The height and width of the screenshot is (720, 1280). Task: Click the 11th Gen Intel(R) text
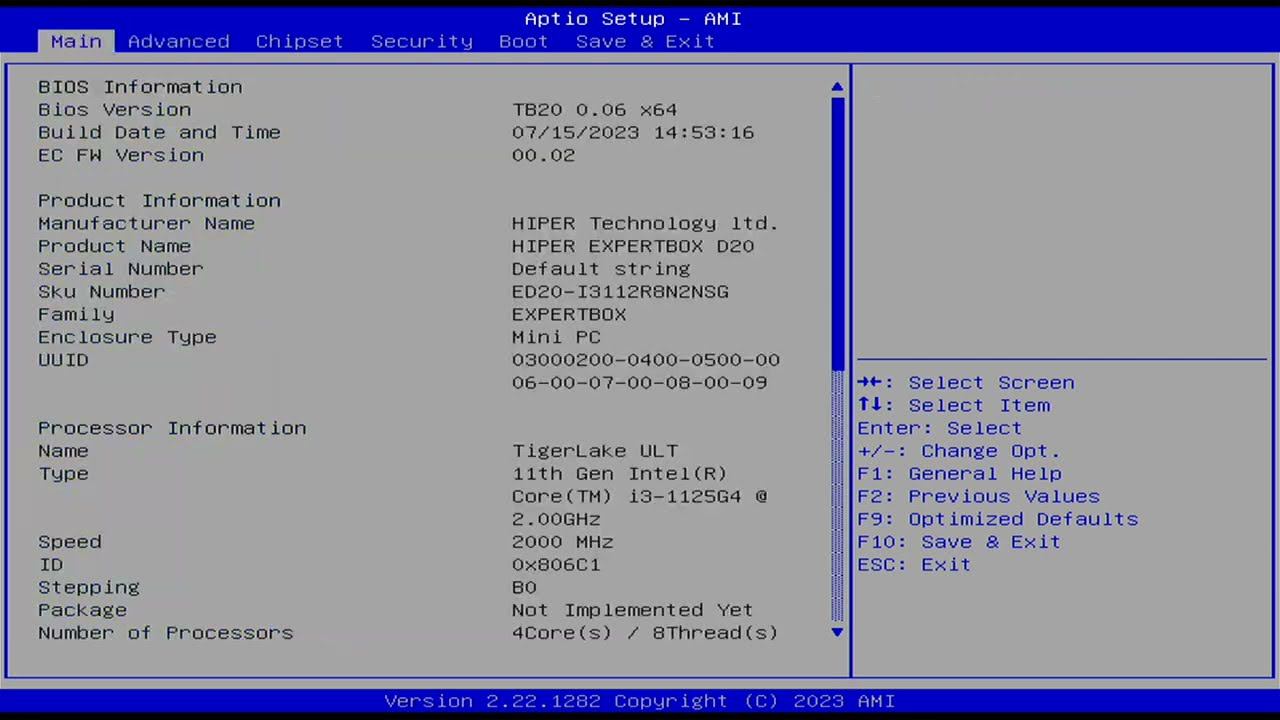[x=619, y=474]
